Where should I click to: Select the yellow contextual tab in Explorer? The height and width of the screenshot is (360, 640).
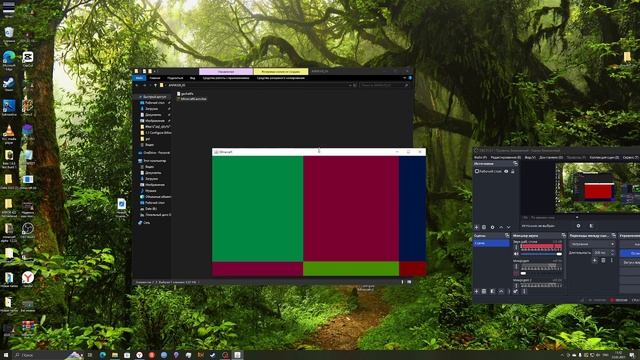point(281,71)
